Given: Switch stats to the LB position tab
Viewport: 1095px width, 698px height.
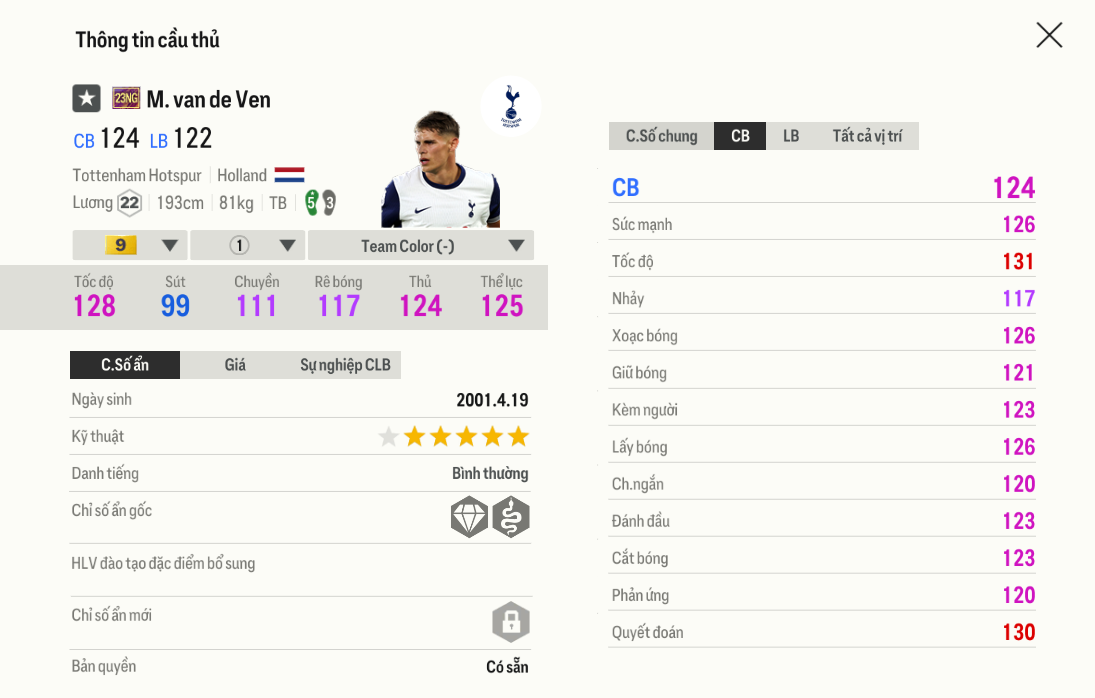Looking at the screenshot, I should pos(791,136).
